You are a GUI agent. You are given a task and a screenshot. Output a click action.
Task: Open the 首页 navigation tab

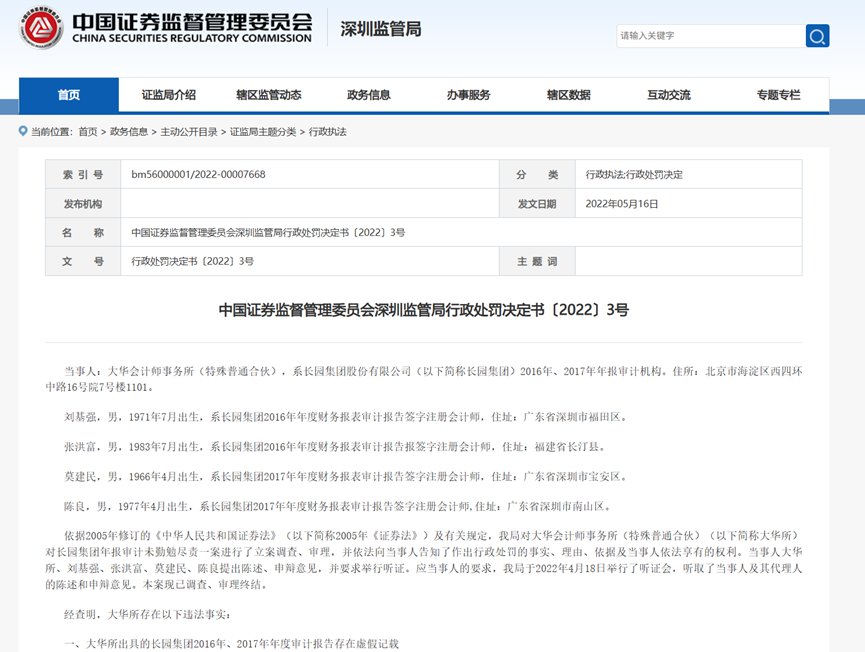[69, 95]
